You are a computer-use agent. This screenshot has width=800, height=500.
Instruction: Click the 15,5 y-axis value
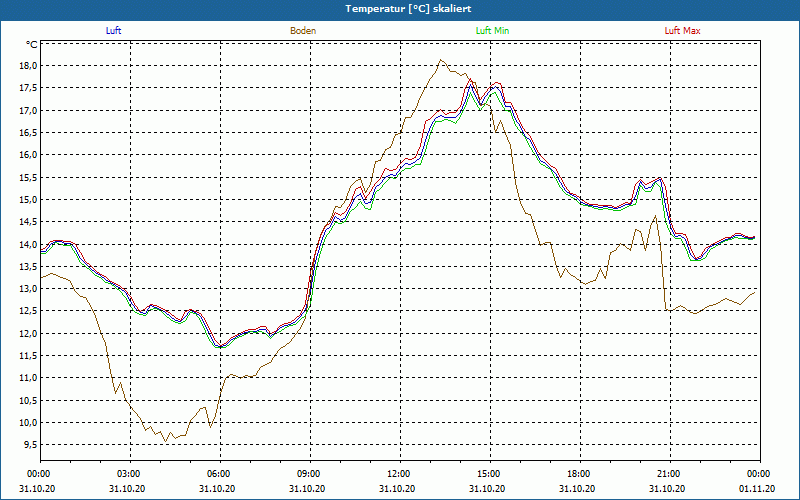click(29, 177)
